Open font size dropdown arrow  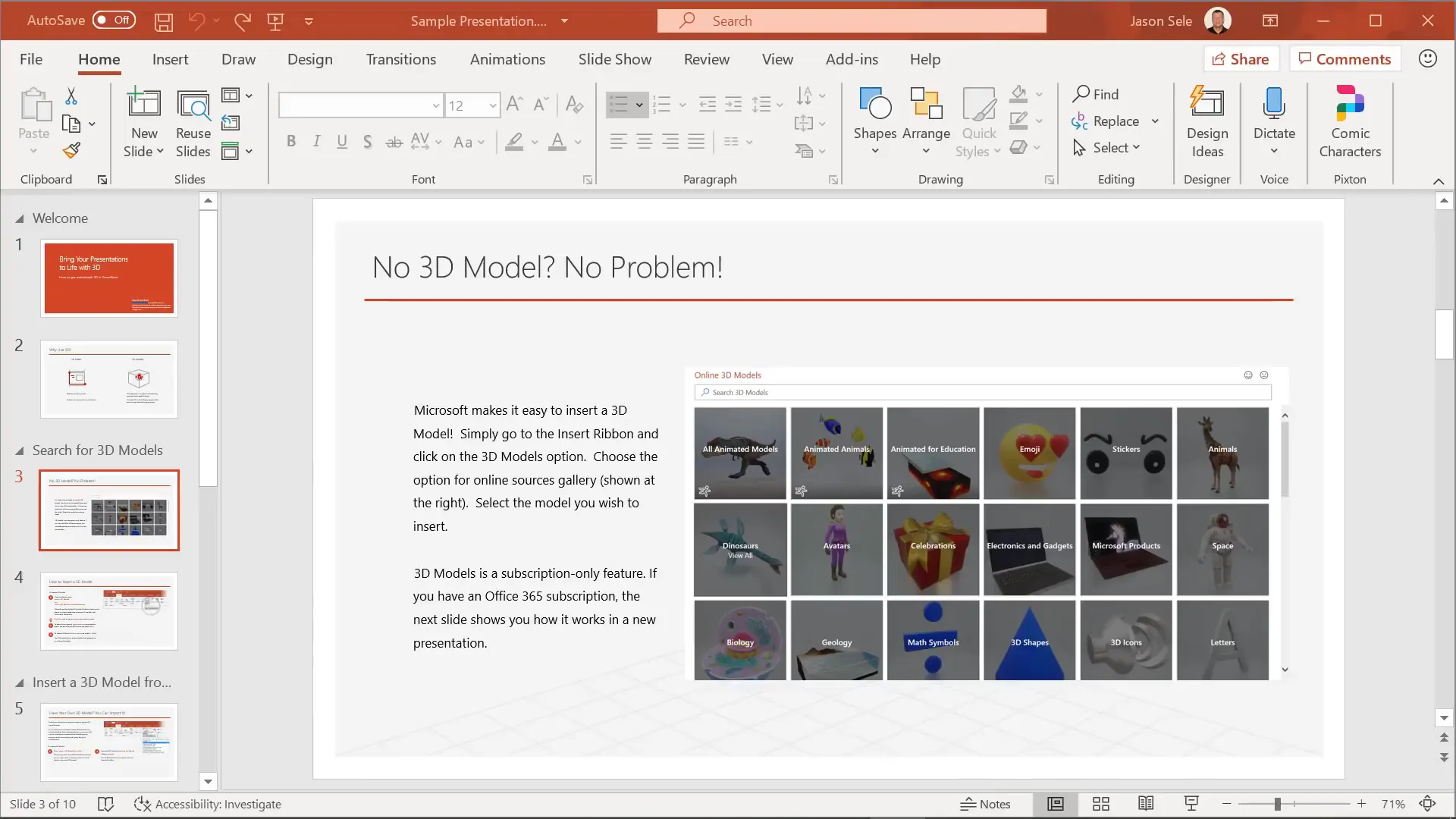[493, 105]
